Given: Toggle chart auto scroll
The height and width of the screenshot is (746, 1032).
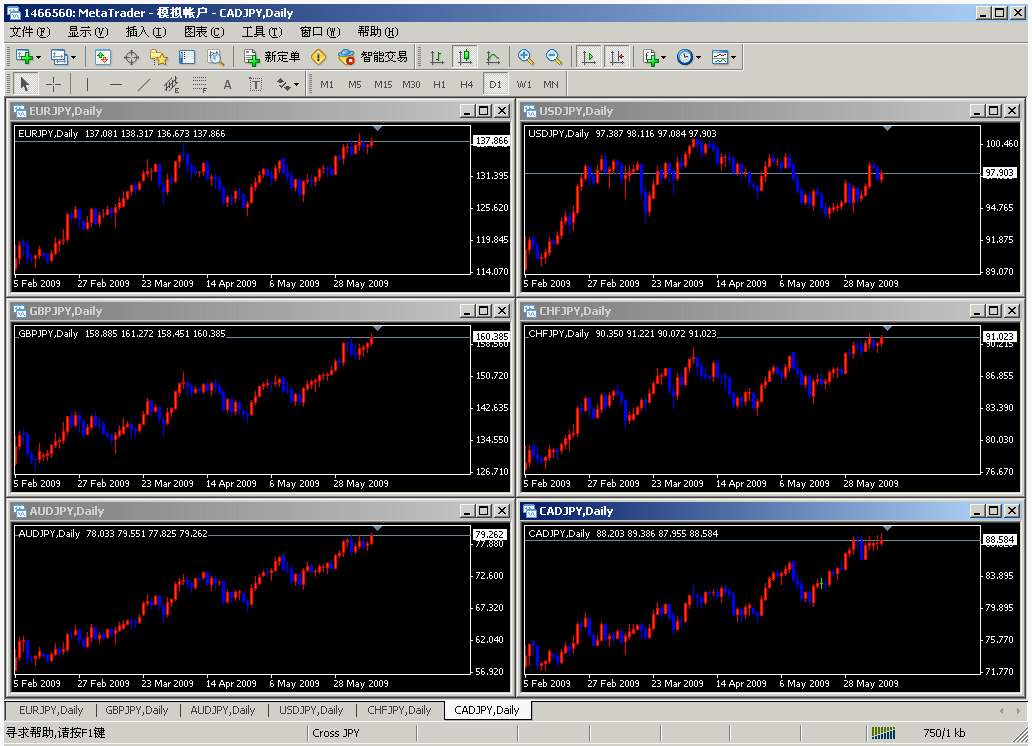Looking at the screenshot, I should pyautogui.click(x=588, y=57).
